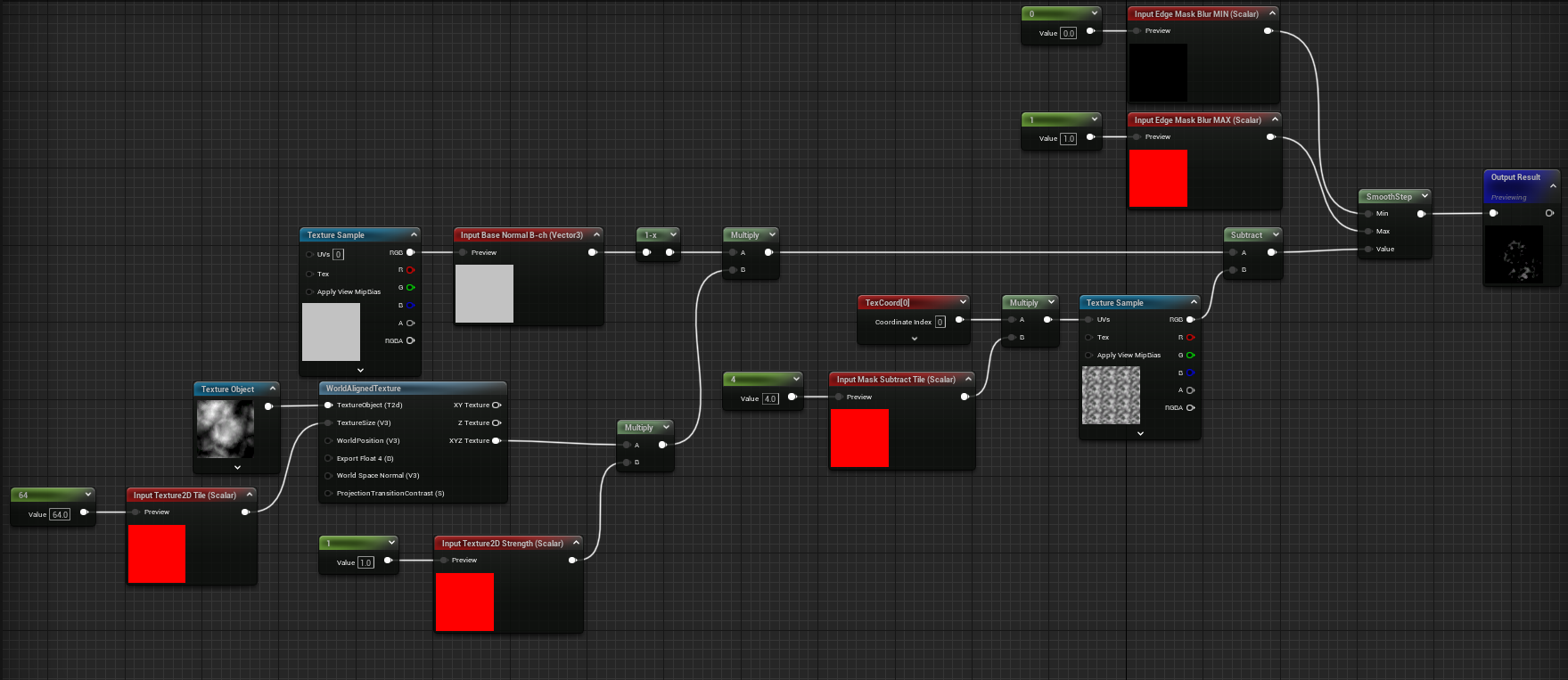Click the TexCoord Coordinate Index field
The width and height of the screenshot is (1568, 680).
[940, 322]
